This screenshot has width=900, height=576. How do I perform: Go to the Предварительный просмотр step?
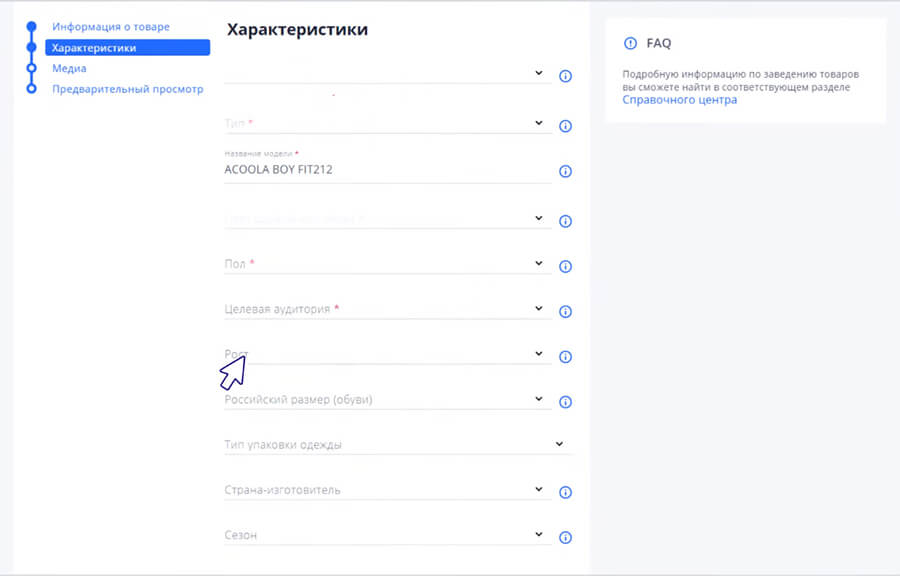pyautogui.click(x=128, y=88)
